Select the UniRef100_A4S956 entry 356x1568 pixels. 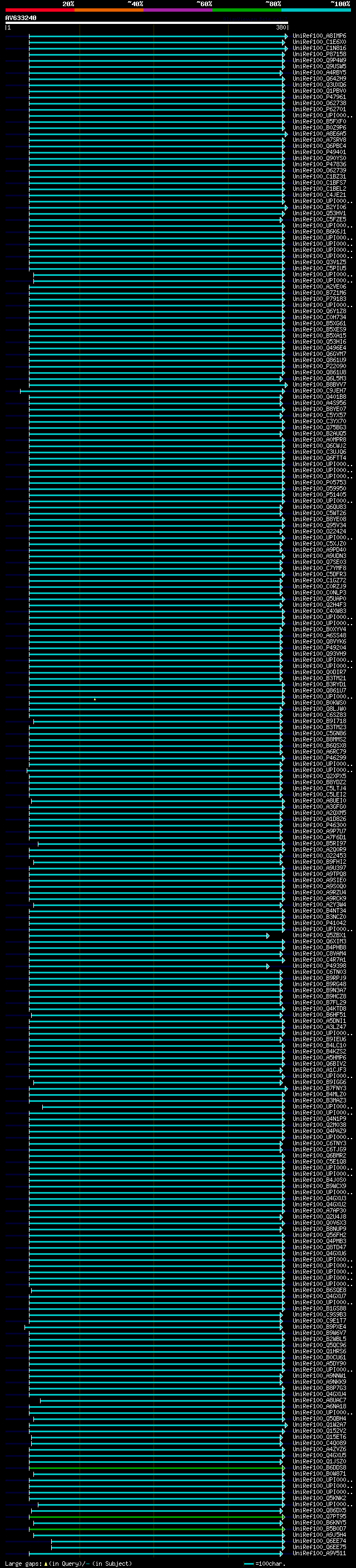(319, 403)
